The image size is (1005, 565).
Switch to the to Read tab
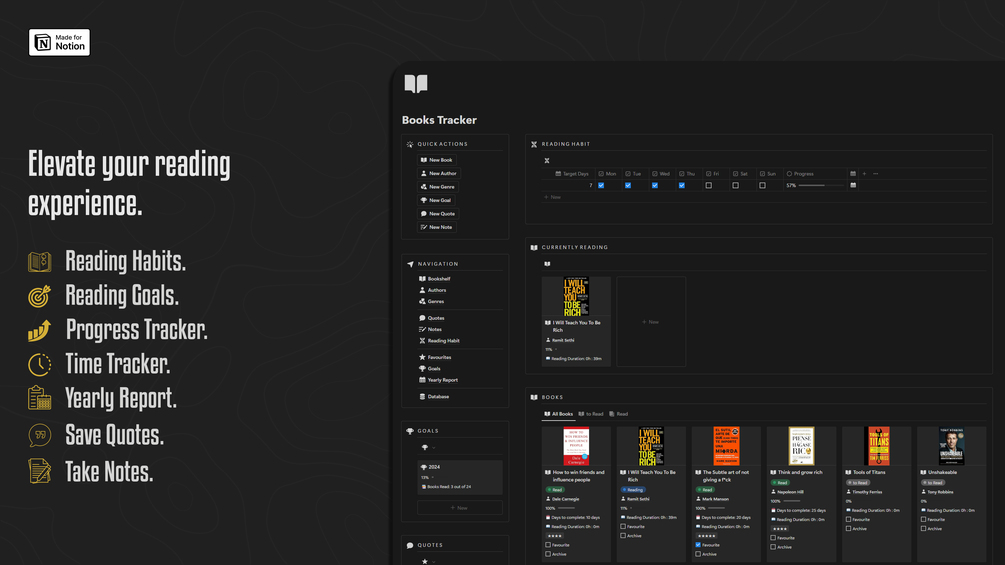click(x=591, y=414)
